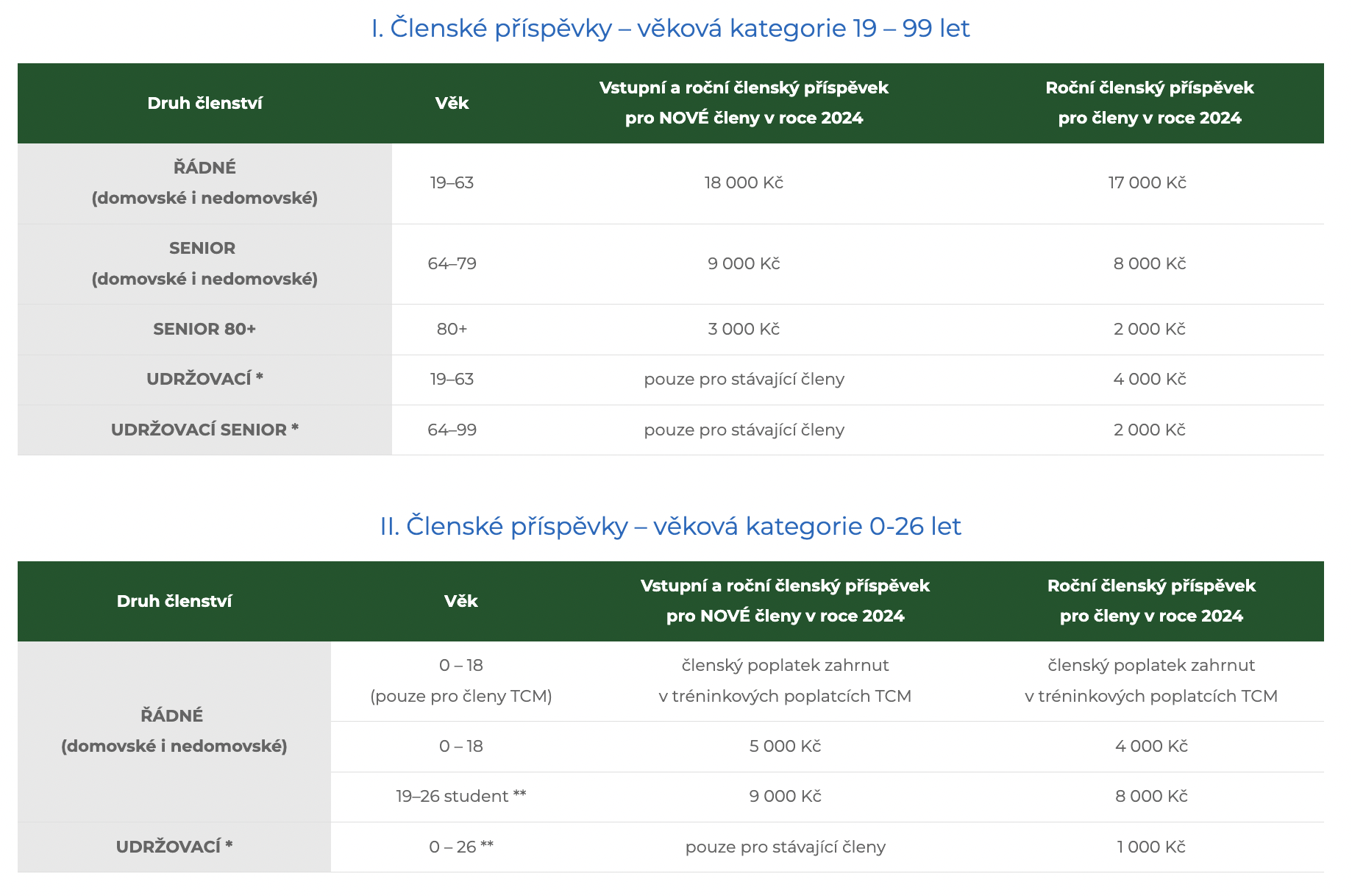Click the '0 – 26 **' age cell
The height and width of the screenshot is (896, 1352).
point(461,847)
